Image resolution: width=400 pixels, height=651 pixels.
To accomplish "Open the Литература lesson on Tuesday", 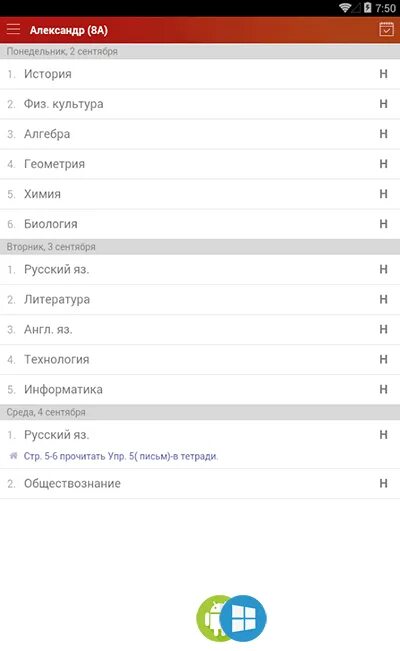I will (x=200, y=299).
